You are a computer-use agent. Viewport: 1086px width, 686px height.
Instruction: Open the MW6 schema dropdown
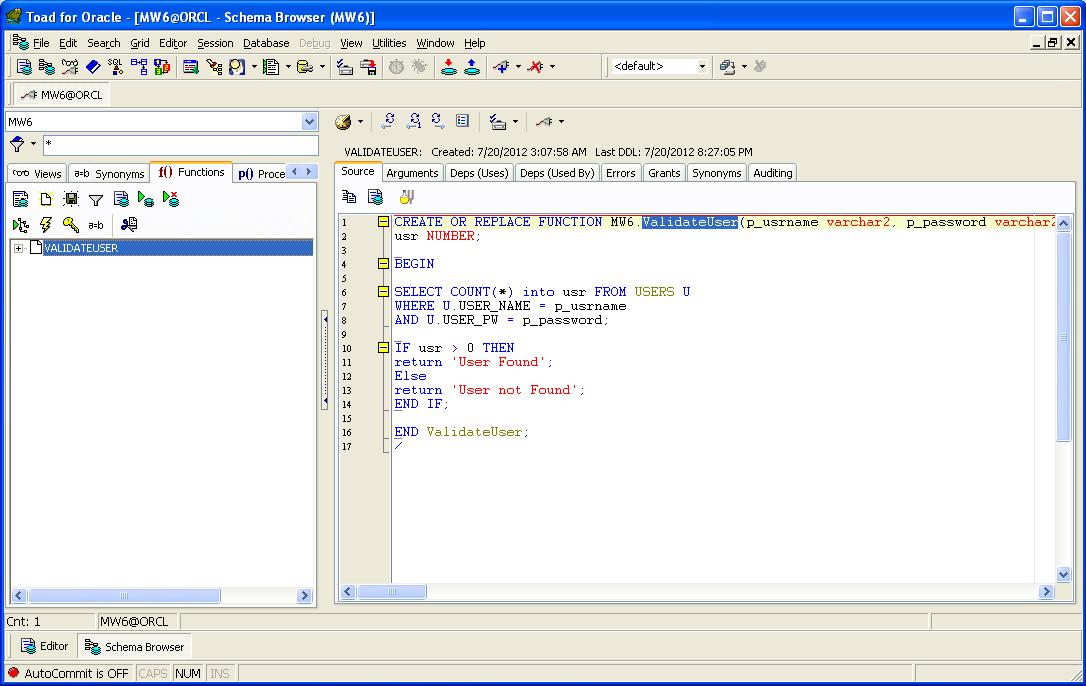(x=309, y=122)
